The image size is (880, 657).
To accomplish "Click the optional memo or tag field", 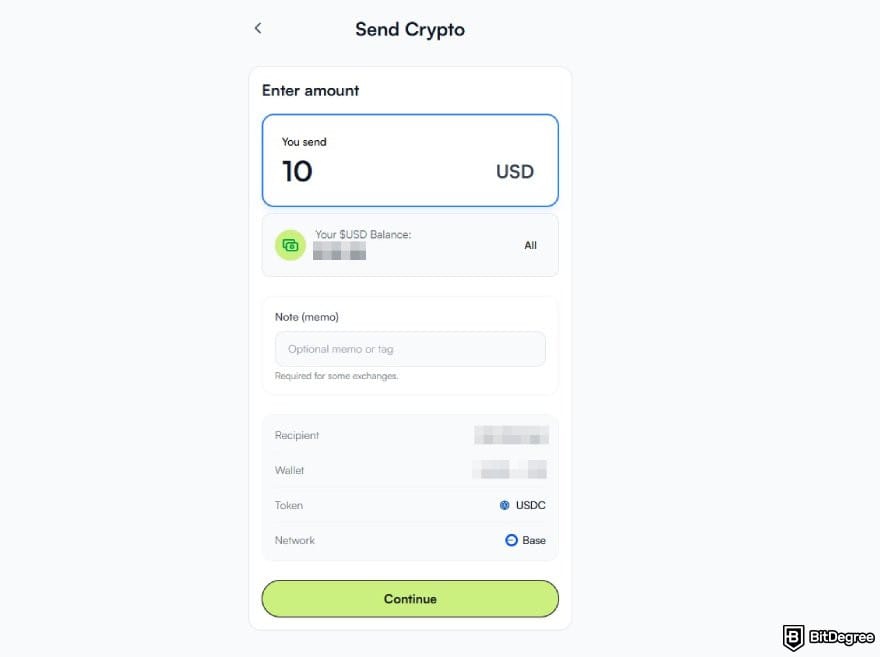I will point(410,348).
